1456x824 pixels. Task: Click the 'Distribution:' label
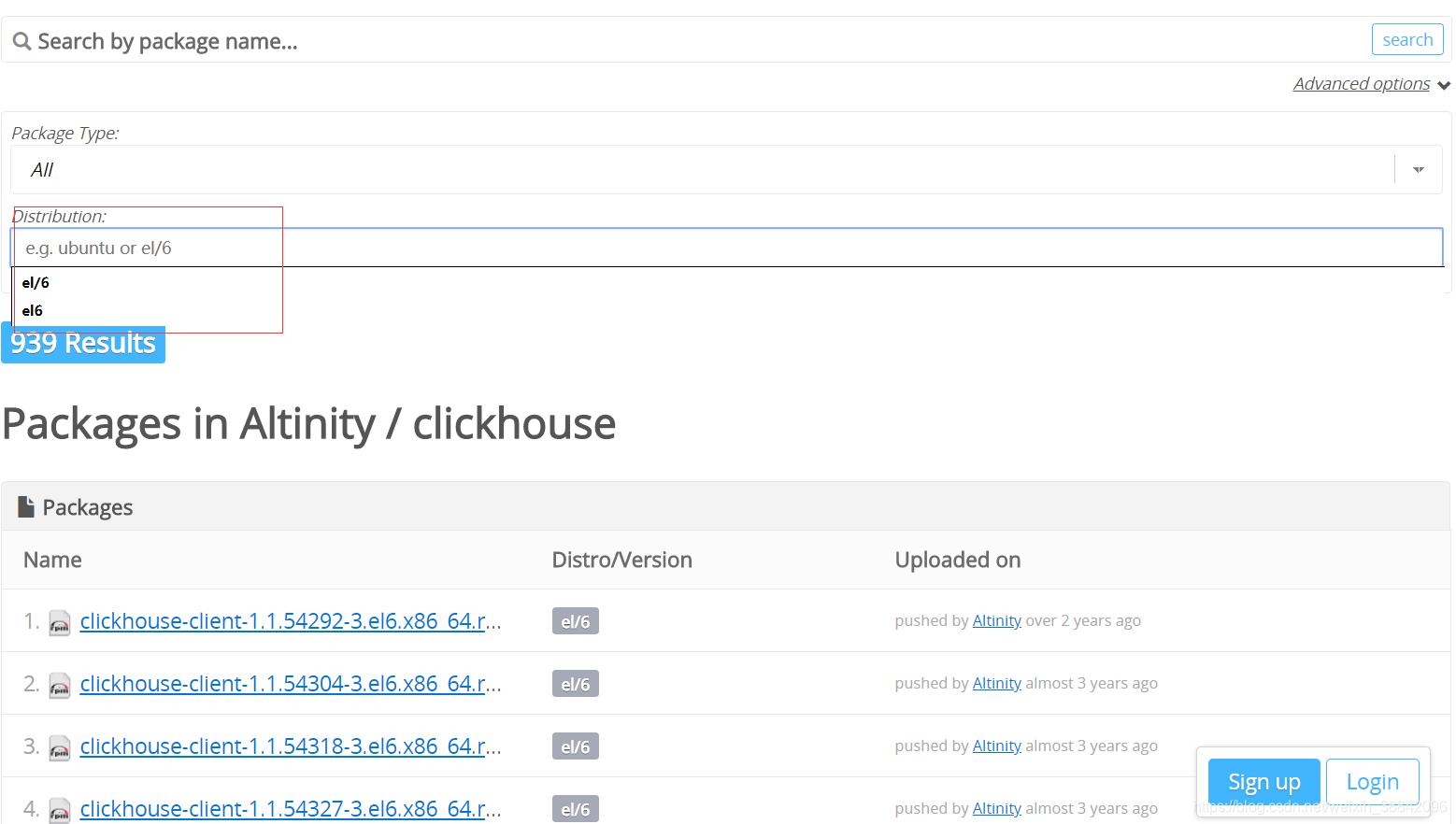pyautogui.click(x=59, y=217)
